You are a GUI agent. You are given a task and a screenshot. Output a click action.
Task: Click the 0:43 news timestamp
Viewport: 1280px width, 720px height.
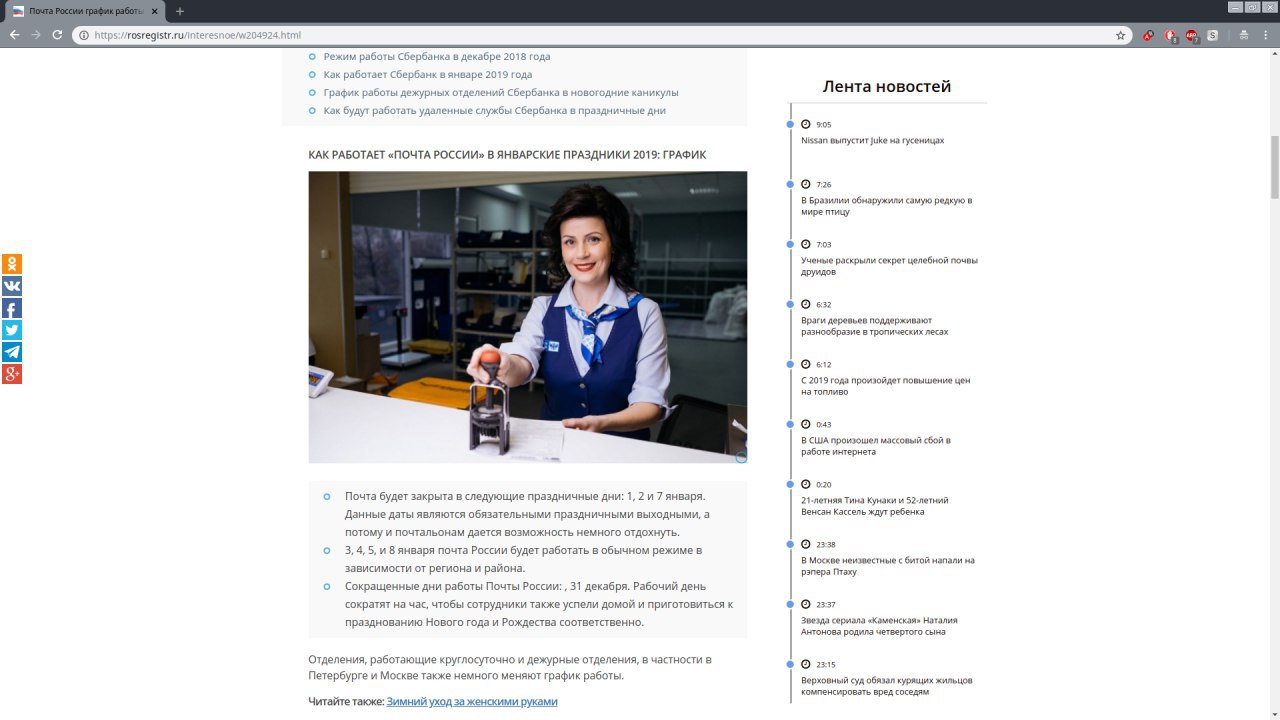coord(823,425)
